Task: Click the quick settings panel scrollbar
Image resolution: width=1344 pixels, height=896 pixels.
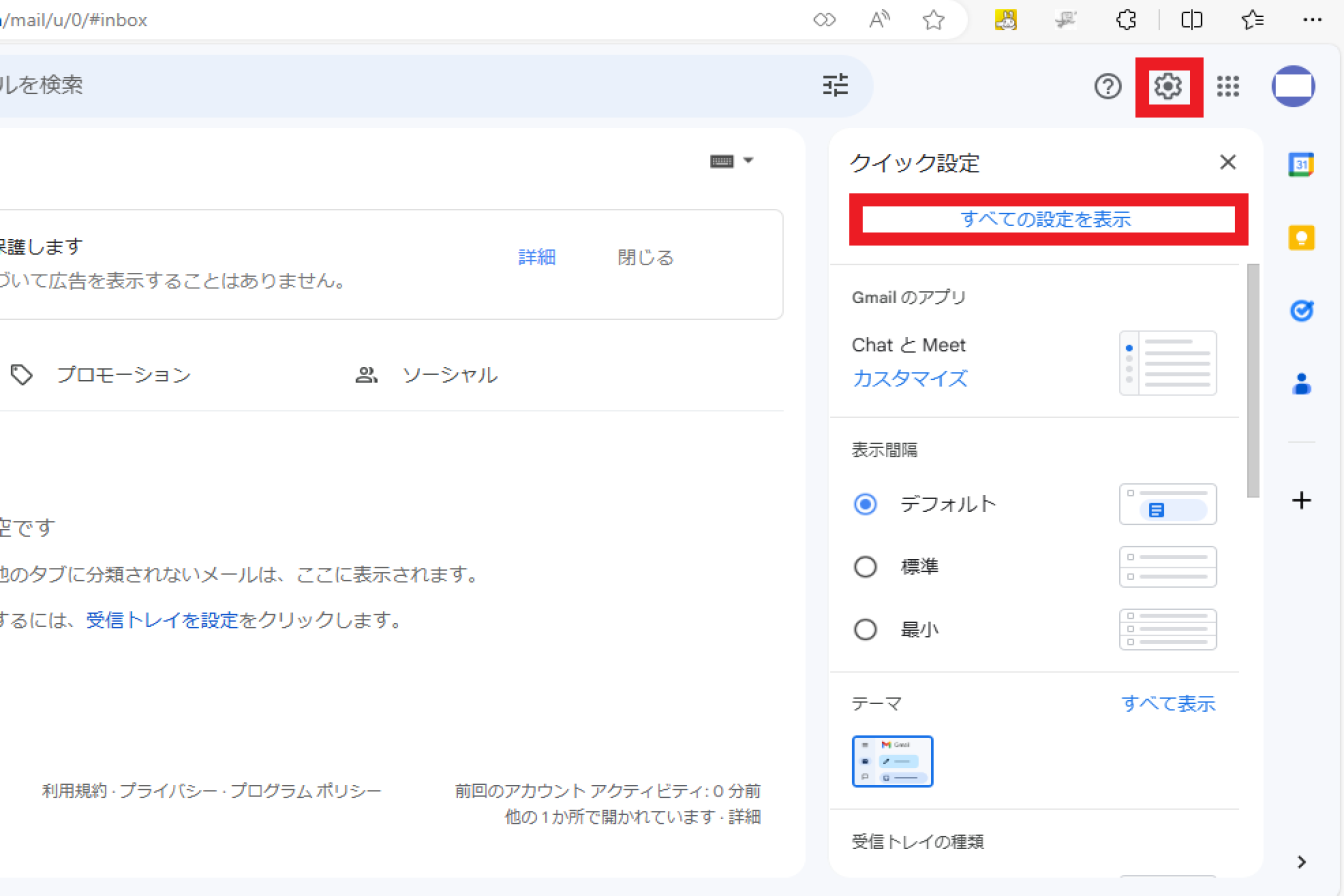Action: 1253,380
